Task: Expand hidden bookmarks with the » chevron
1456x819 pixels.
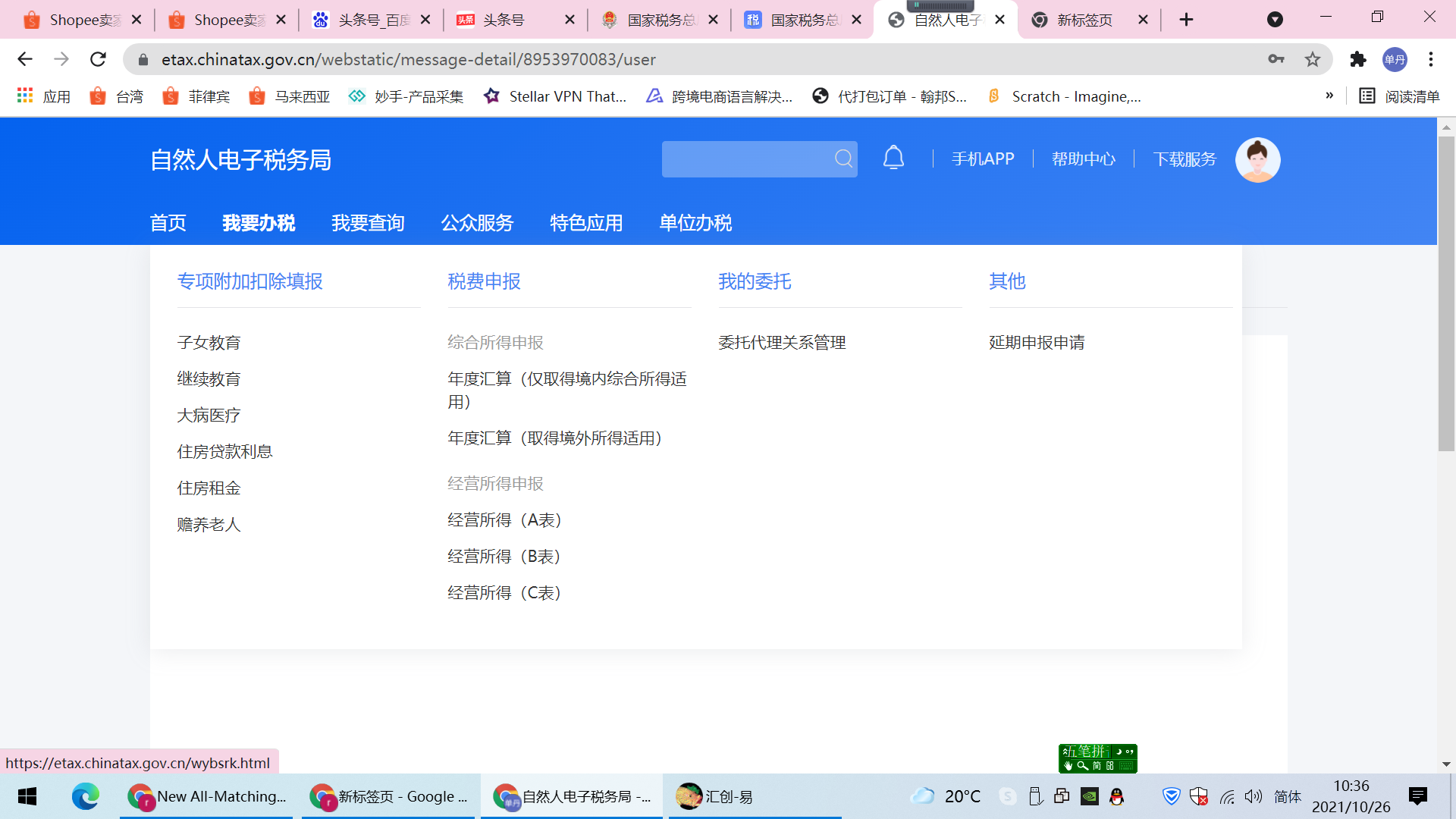Action: [1329, 96]
